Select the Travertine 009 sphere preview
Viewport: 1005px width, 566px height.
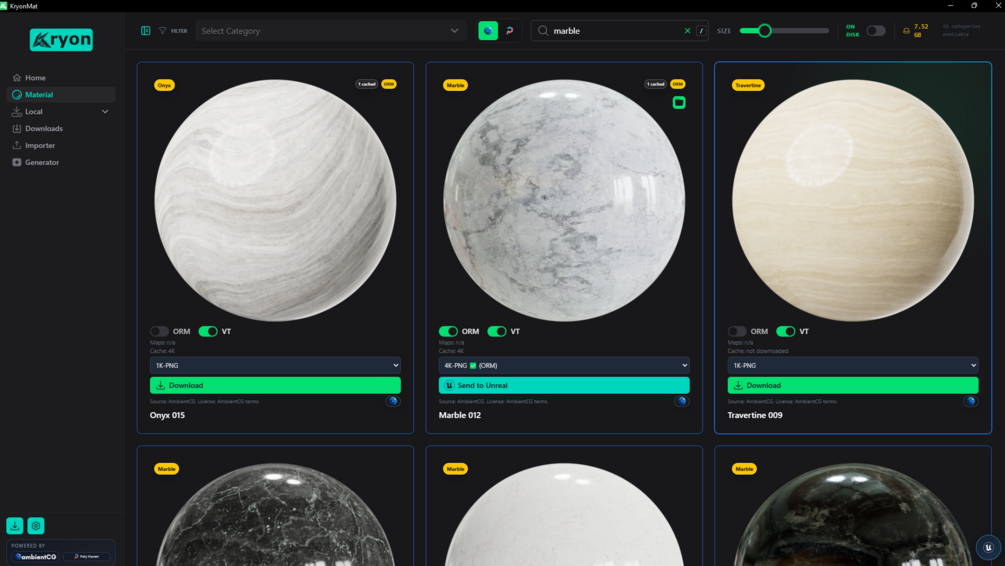853,200
